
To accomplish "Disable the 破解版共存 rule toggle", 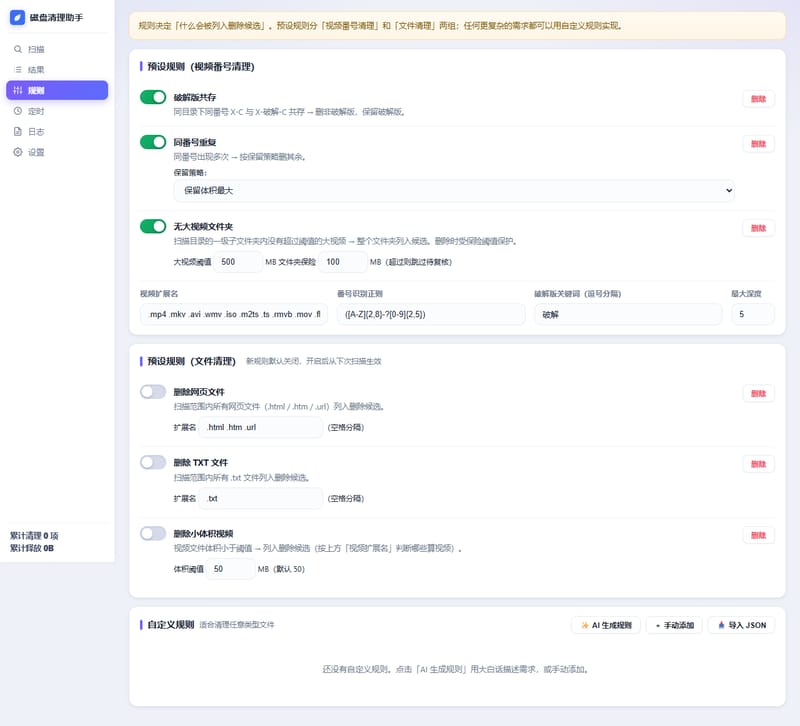I will coord(153,97).
